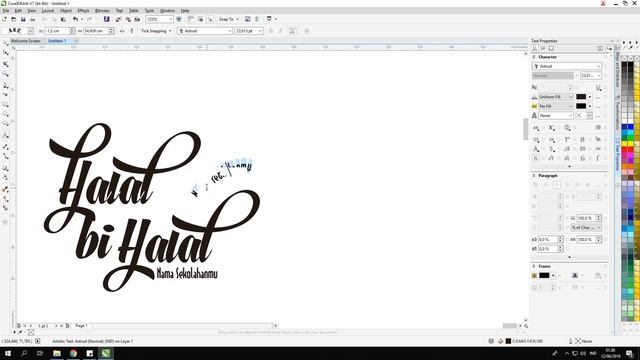Toggle center alignment in Paragraph section
Image resolution: width=640 pixels, height=360 pixels.
pos(557,185)
